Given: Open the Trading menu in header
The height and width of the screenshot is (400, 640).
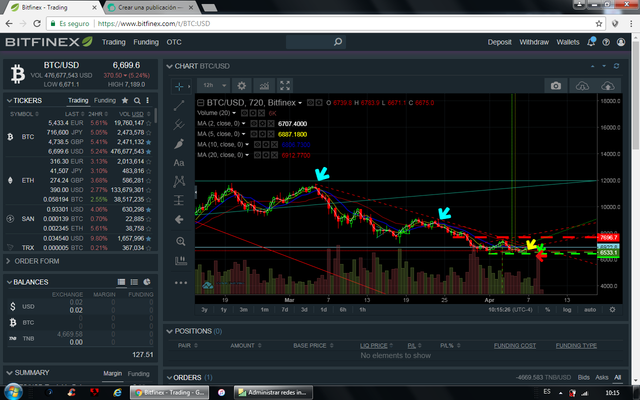Looking at the screenshot, I should pyautogui.click(x=113, y=42).
